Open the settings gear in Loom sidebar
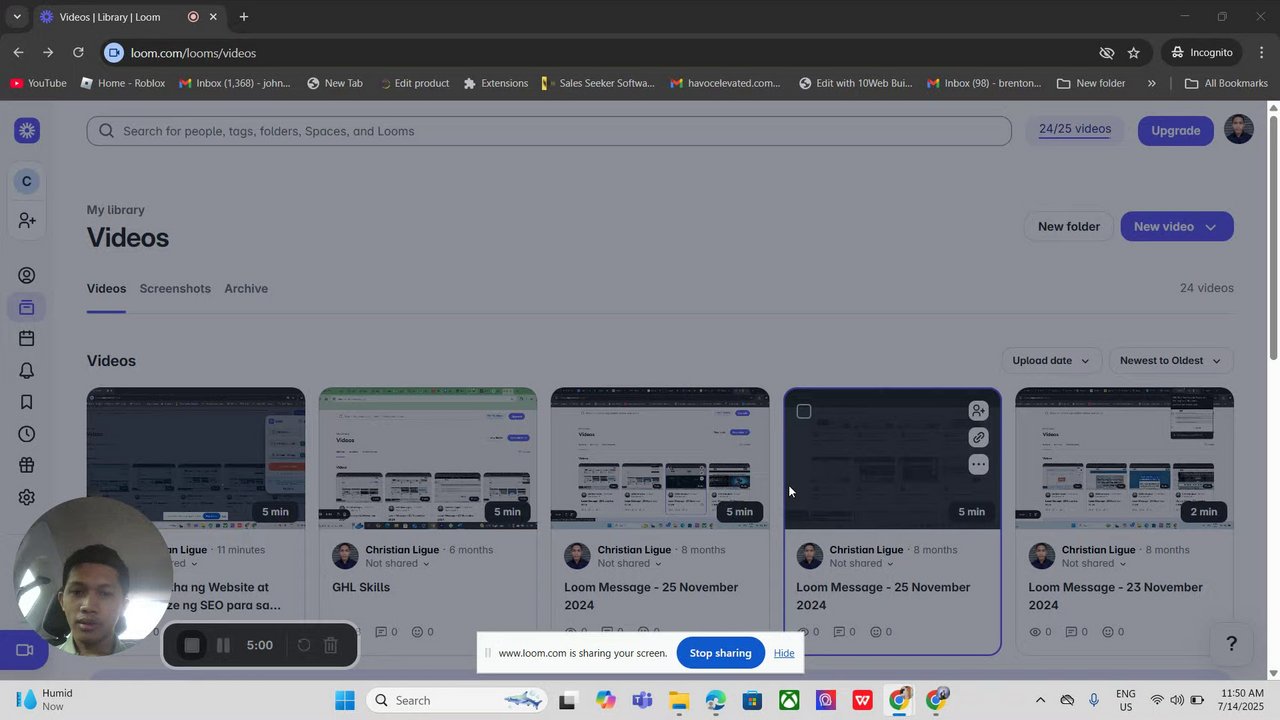Screen dimensions: 1280x720 [x=27, y=497]
